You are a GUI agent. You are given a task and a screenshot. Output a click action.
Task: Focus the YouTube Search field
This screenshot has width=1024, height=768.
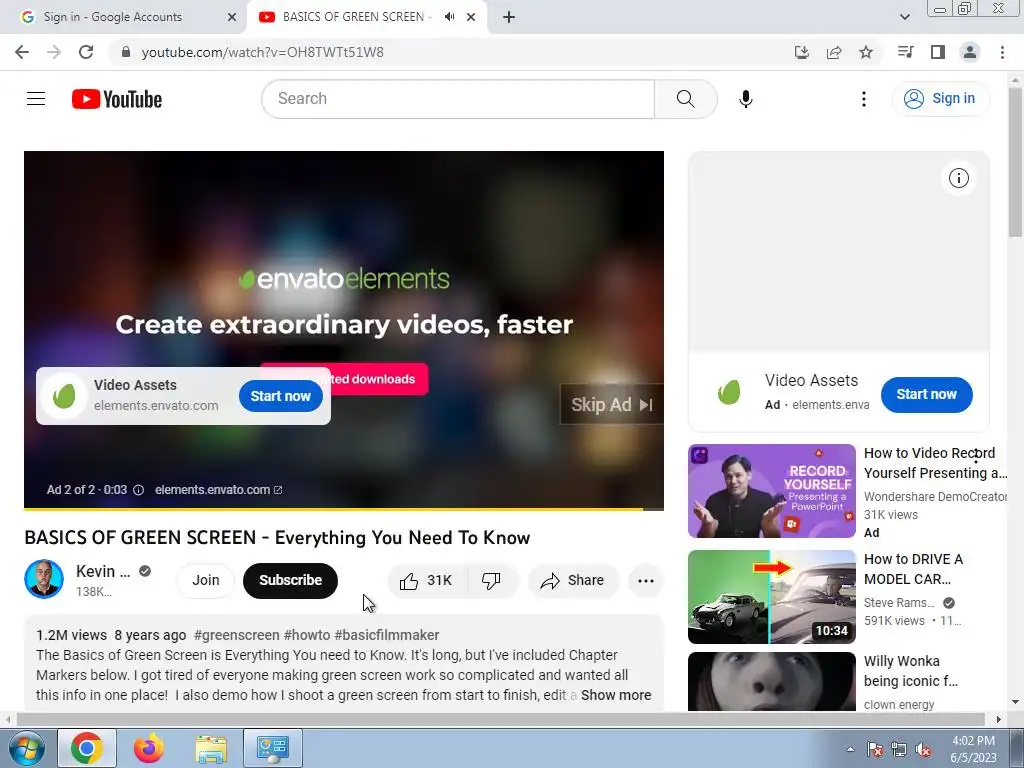[458, 99]
